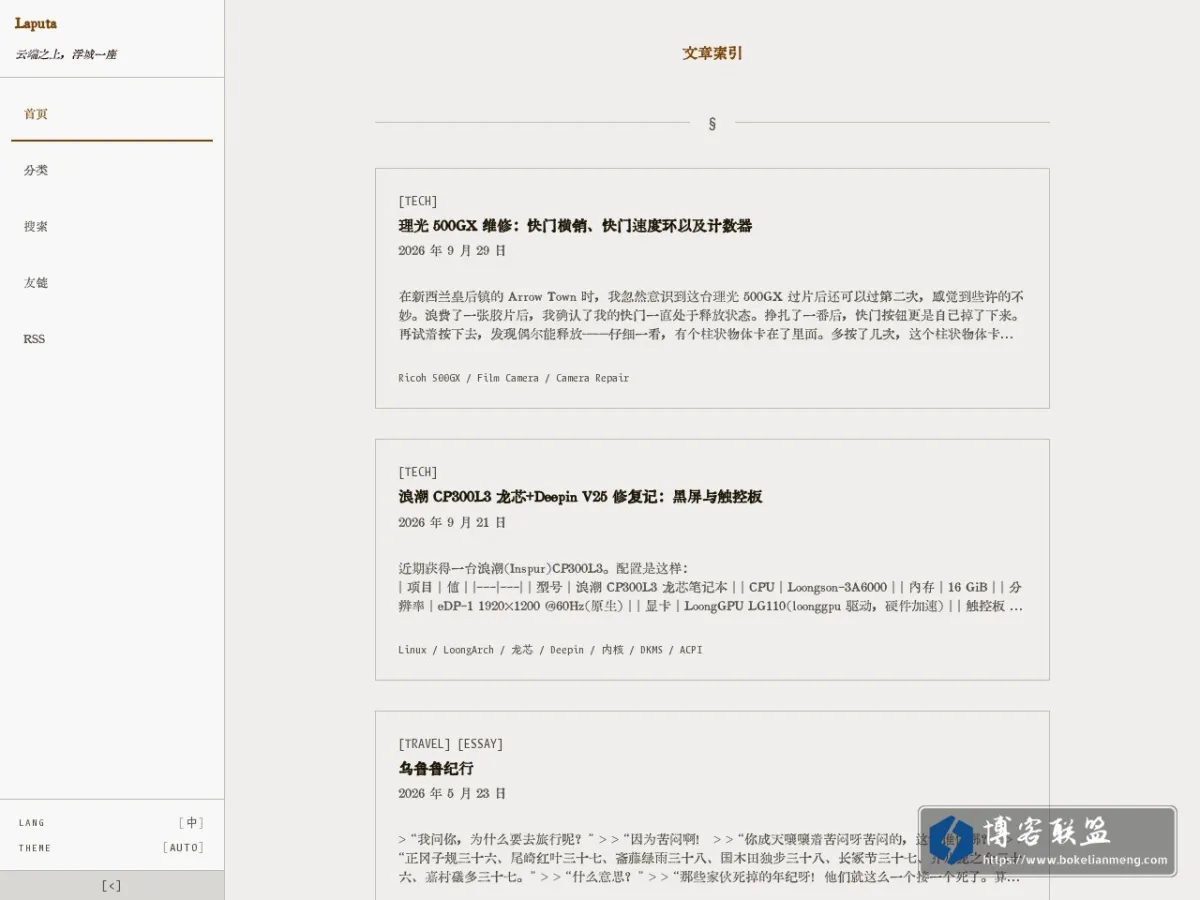This screenshot has width=1200, height=900.
Task: Select Camera Repair tag
Action: pos(592,378)
